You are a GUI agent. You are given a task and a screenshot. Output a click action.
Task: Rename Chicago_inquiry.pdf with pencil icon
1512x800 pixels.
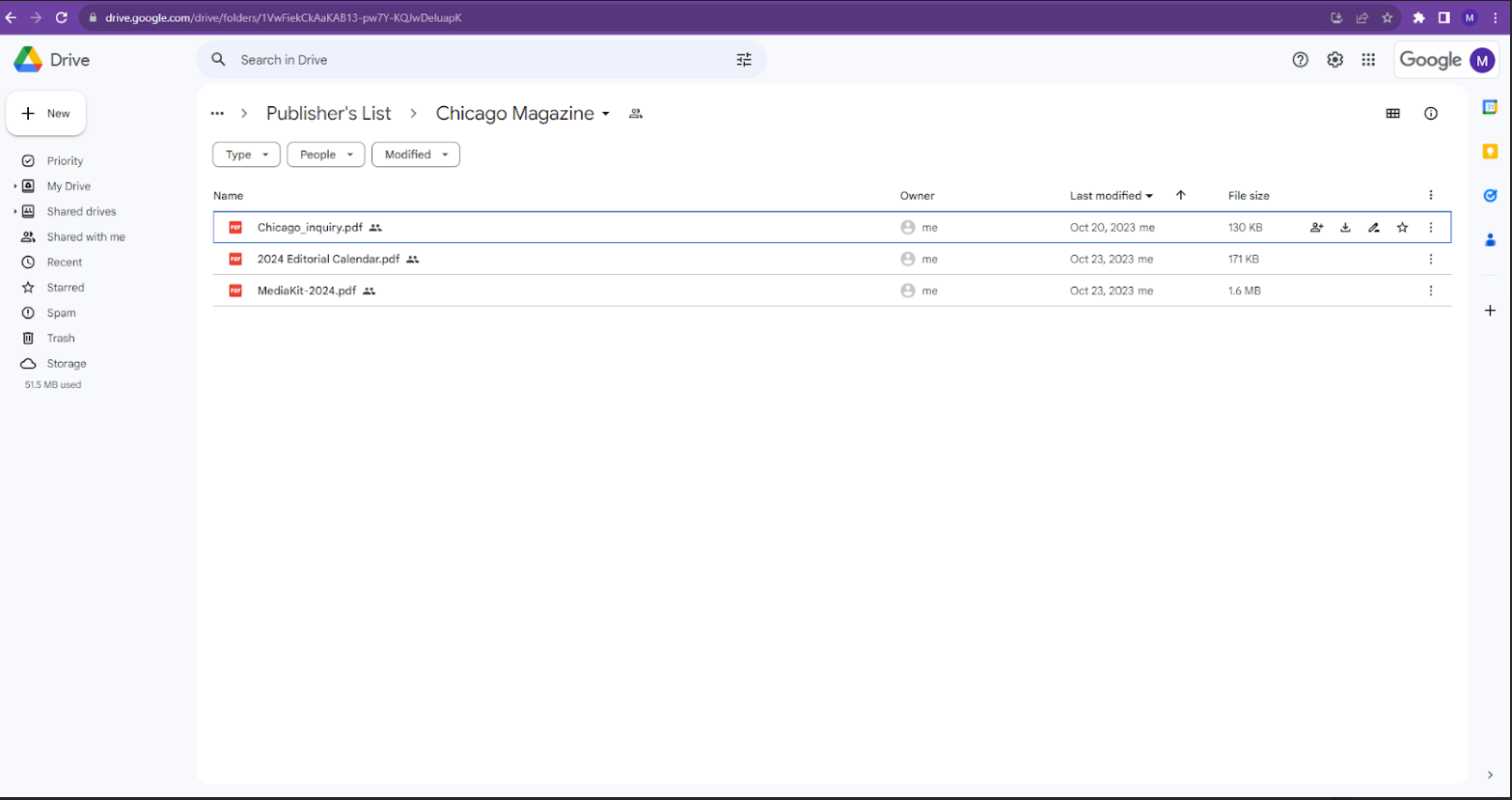tap(1374, 228)
